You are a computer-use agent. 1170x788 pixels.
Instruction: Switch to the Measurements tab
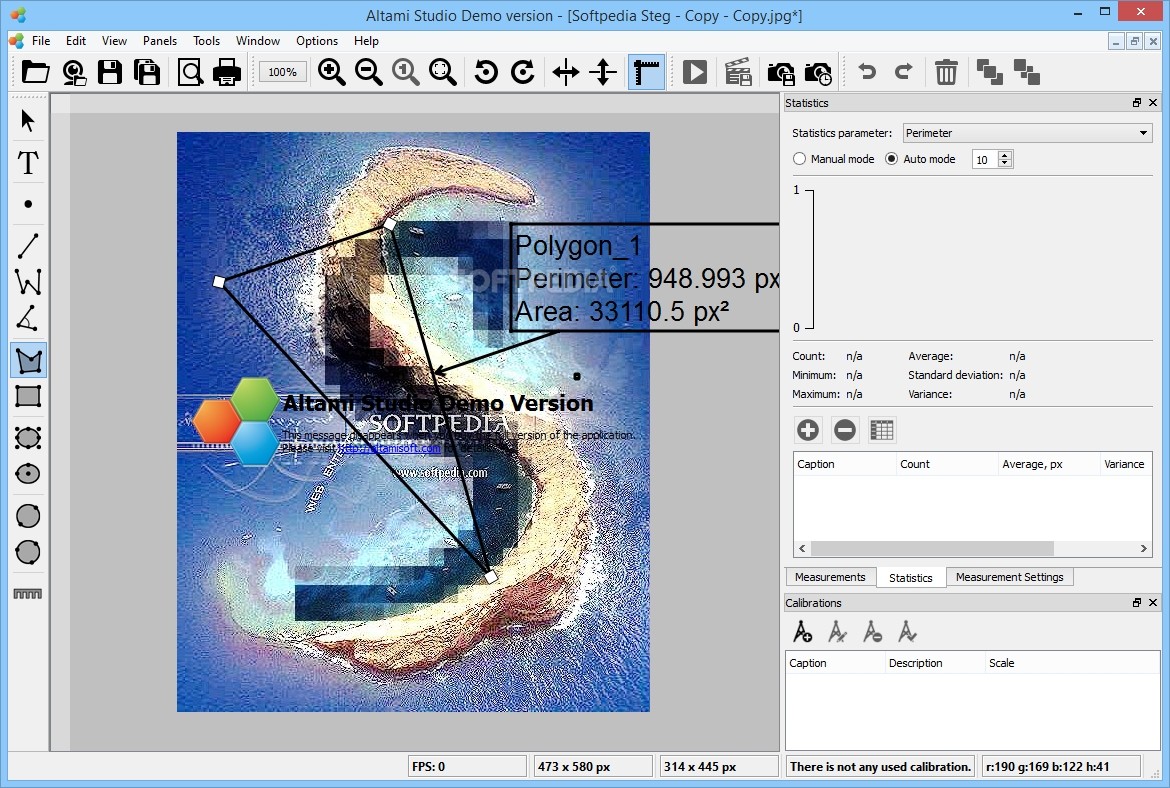[830, 577]
